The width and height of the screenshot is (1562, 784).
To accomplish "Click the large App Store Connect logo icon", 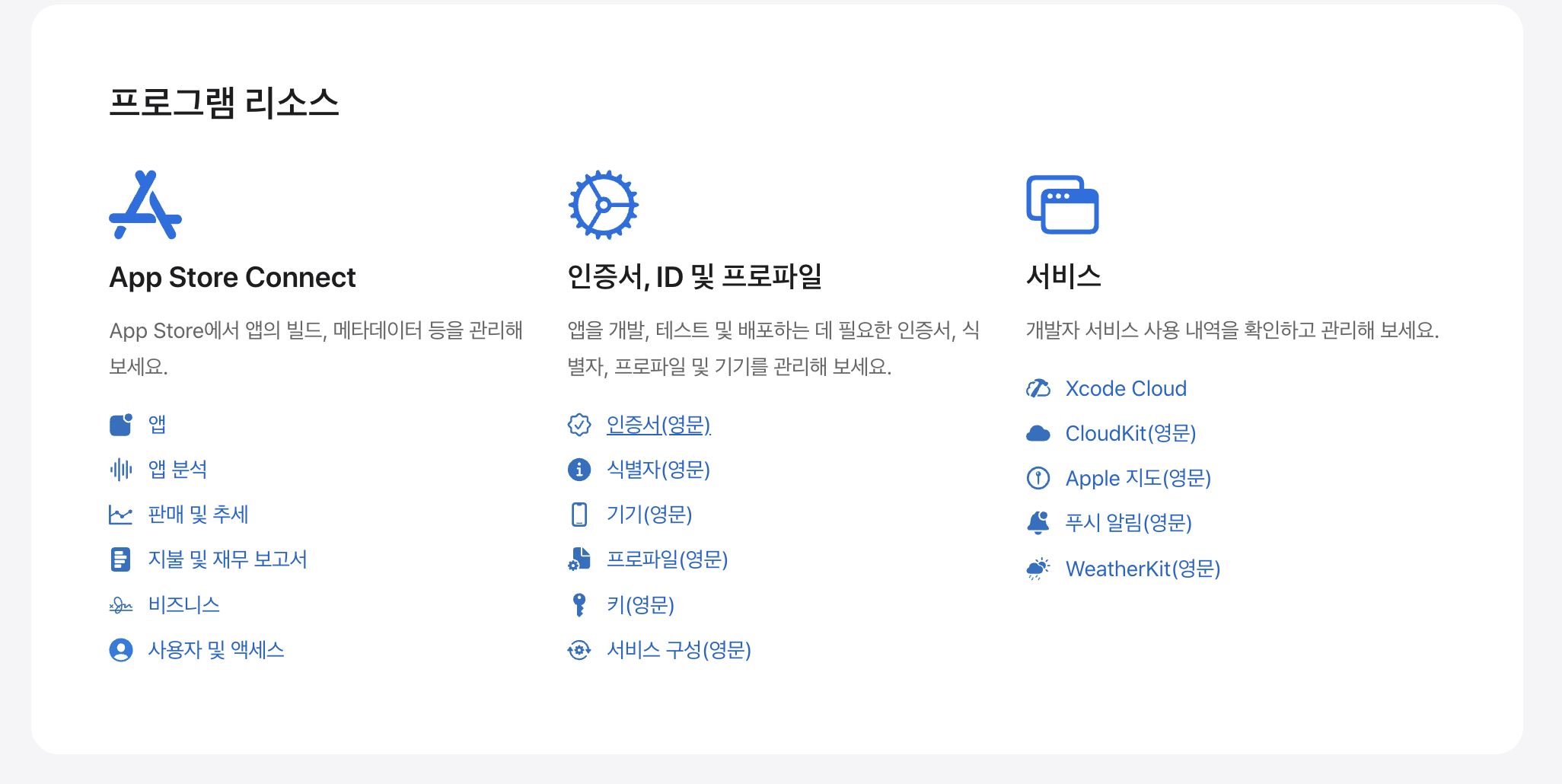I will [145, 205].
